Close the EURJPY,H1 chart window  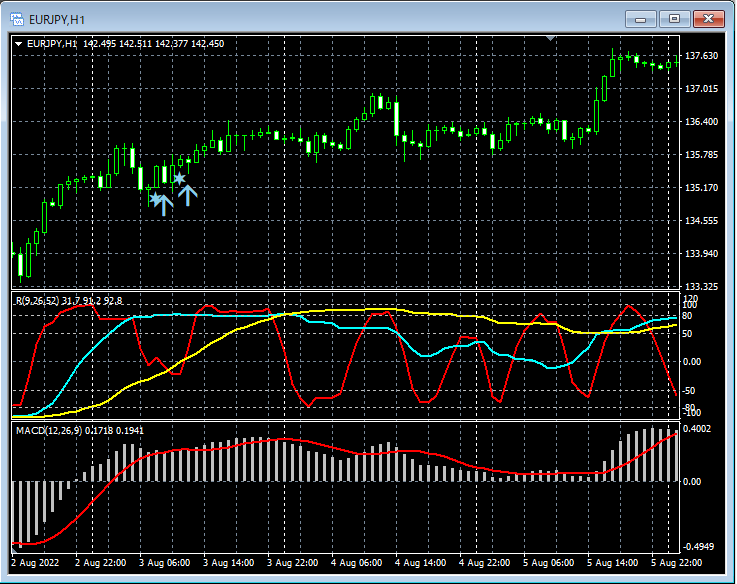(x=708, y=18)
